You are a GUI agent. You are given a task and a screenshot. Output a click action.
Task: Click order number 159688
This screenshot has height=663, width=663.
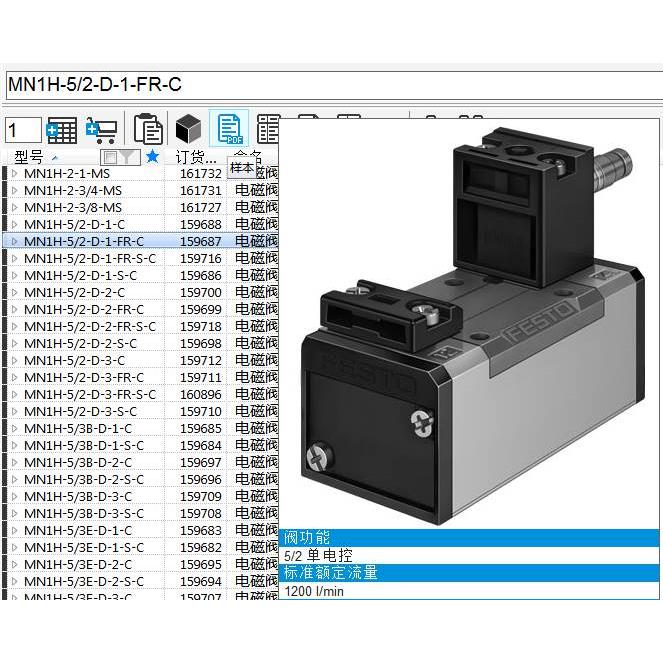click(201, 225)
